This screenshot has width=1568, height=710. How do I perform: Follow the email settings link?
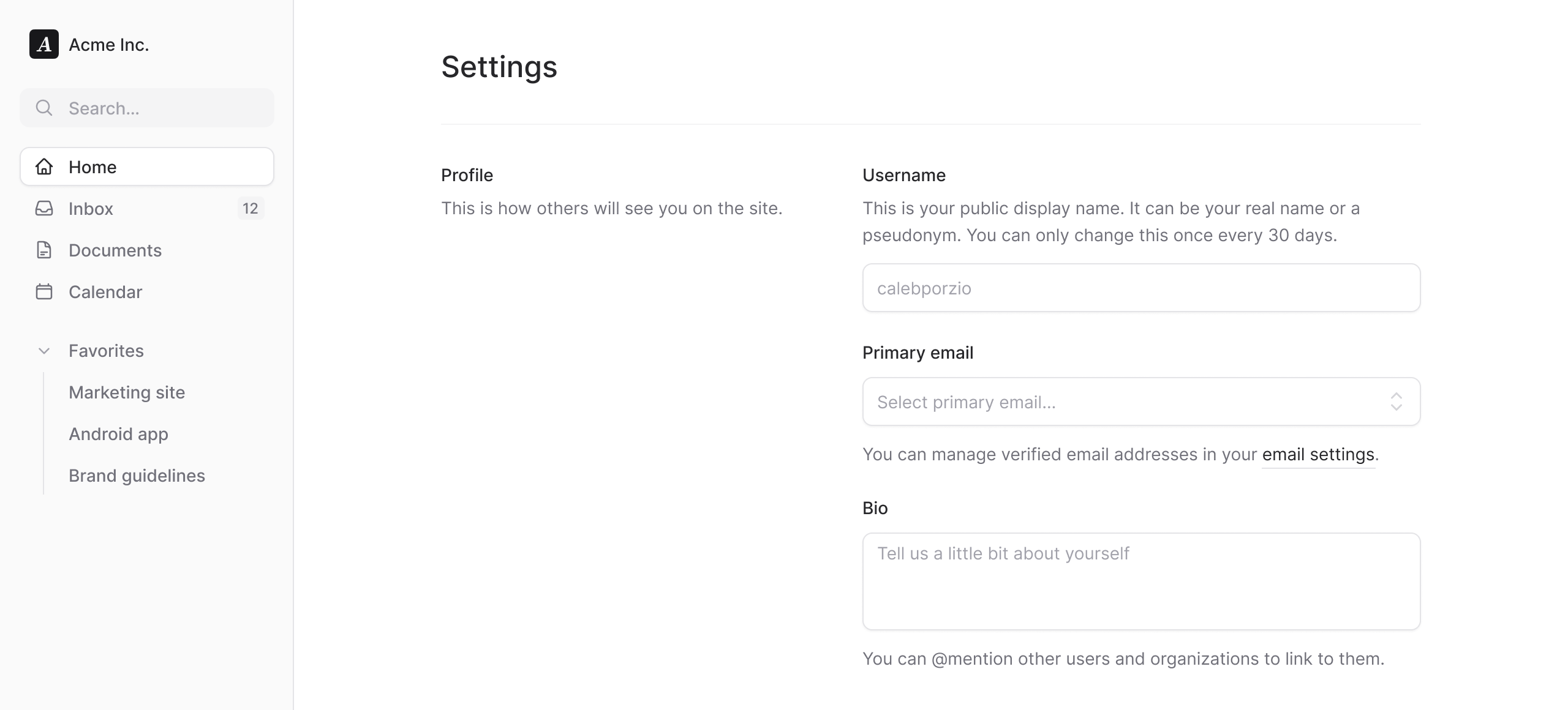click(x=1318, y=454)
